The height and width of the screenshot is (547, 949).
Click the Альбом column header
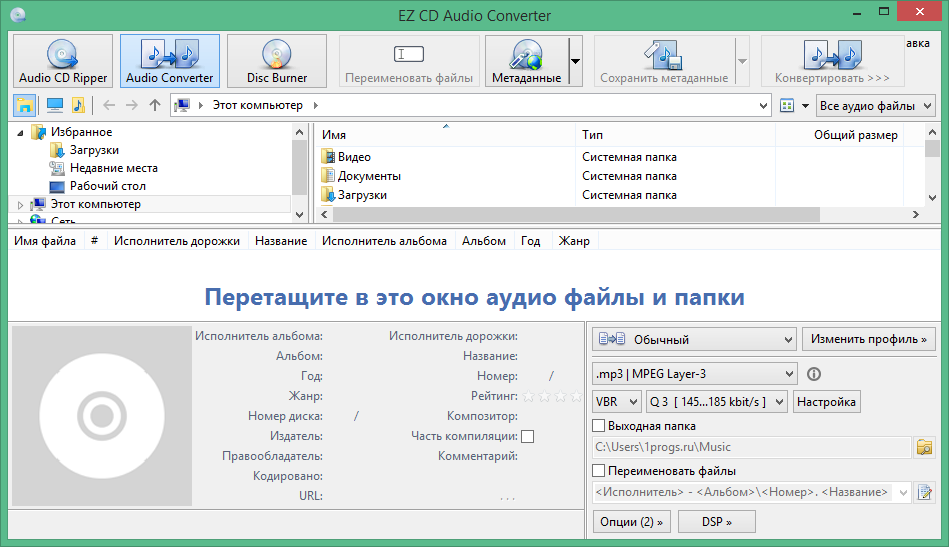tap(484, 241)
